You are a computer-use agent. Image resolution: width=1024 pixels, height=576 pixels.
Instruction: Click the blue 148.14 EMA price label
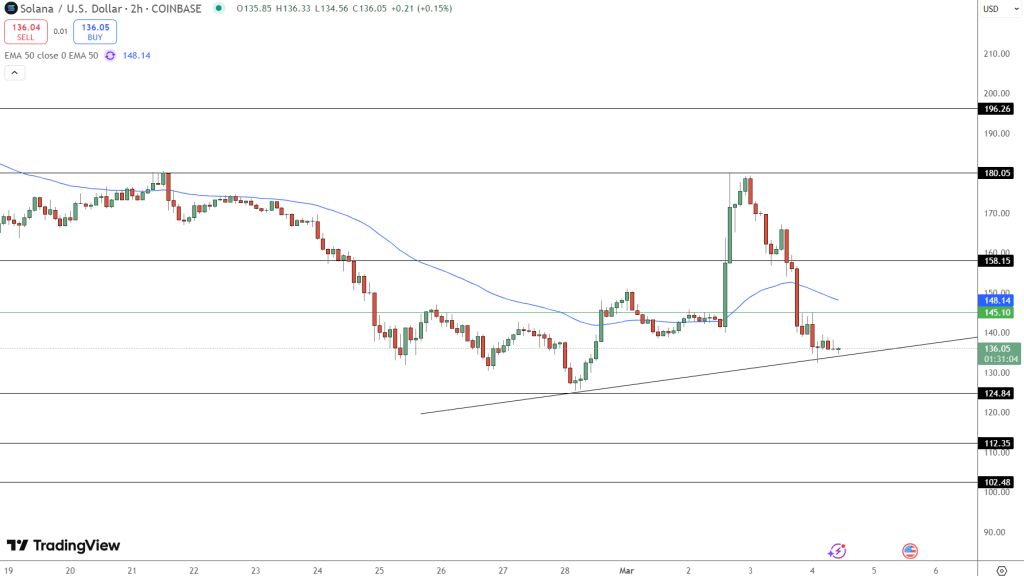(997, 300)
